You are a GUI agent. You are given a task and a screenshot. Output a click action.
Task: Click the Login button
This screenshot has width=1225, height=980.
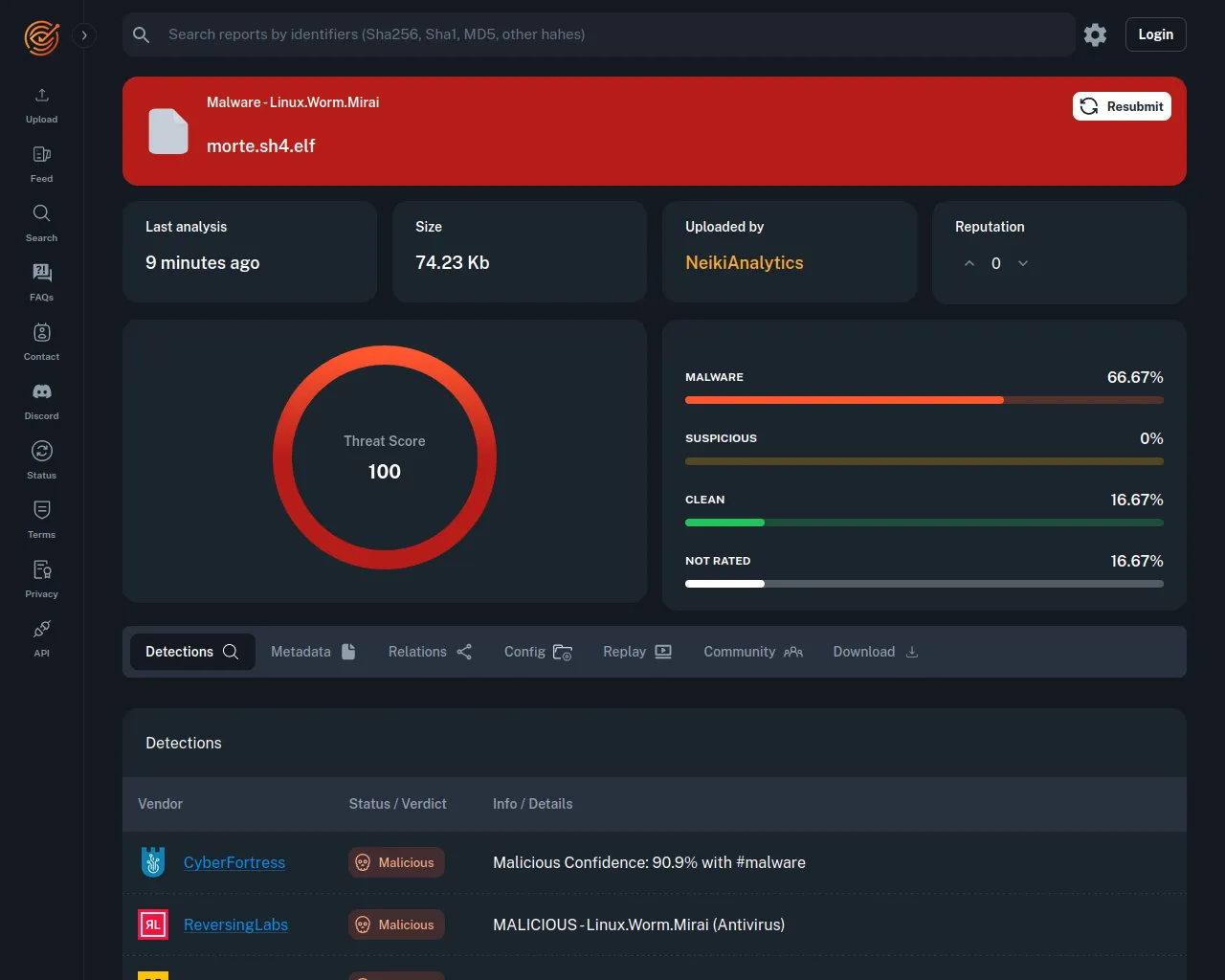[1155, 34]
